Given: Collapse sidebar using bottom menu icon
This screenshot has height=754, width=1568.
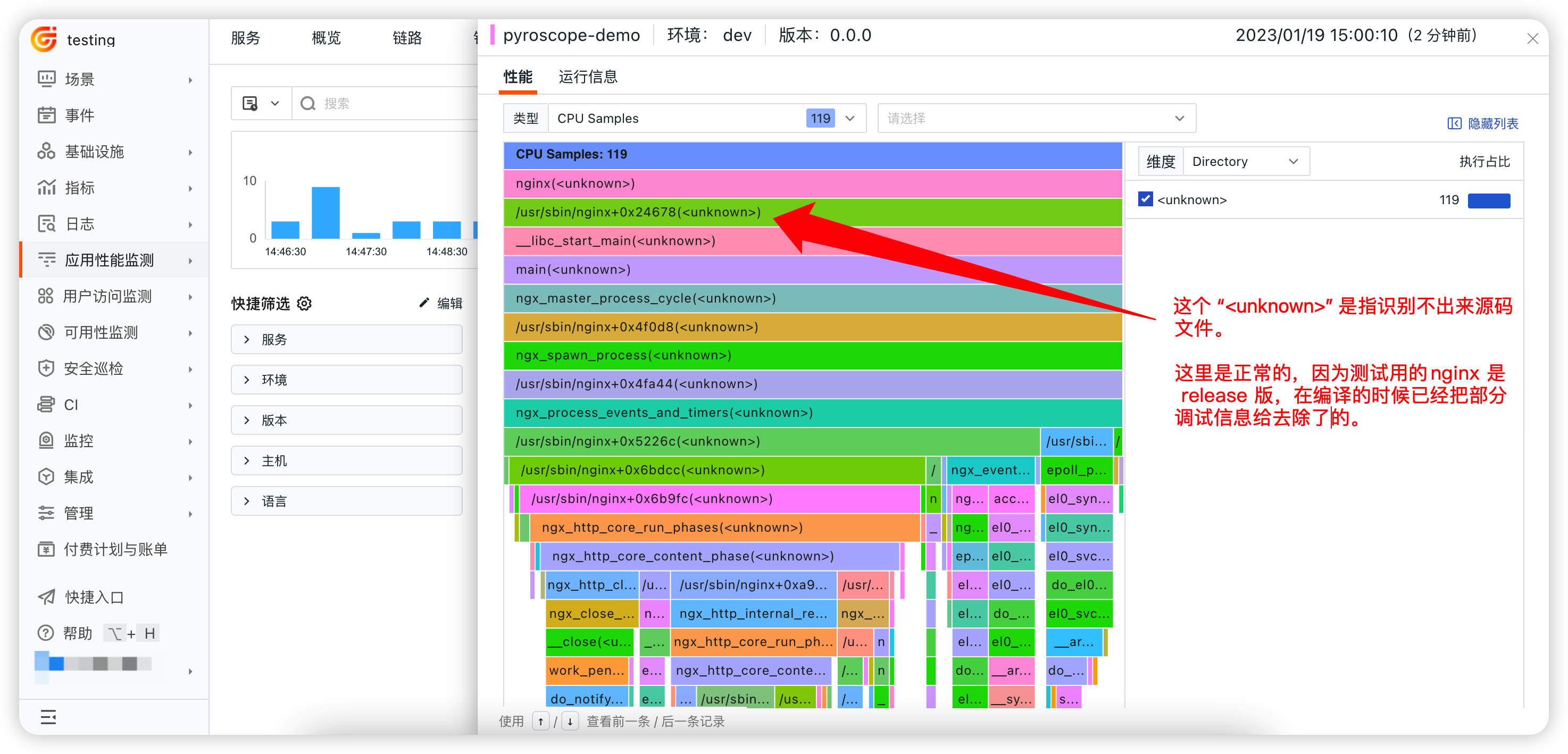Looking at the screenshot, I should (48, 717).
